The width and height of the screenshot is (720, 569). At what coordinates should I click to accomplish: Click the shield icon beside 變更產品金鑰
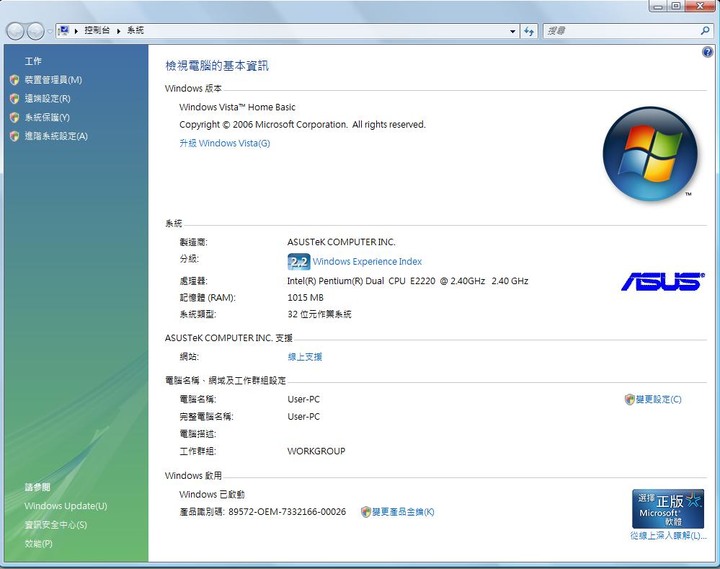tap(366, 512)
